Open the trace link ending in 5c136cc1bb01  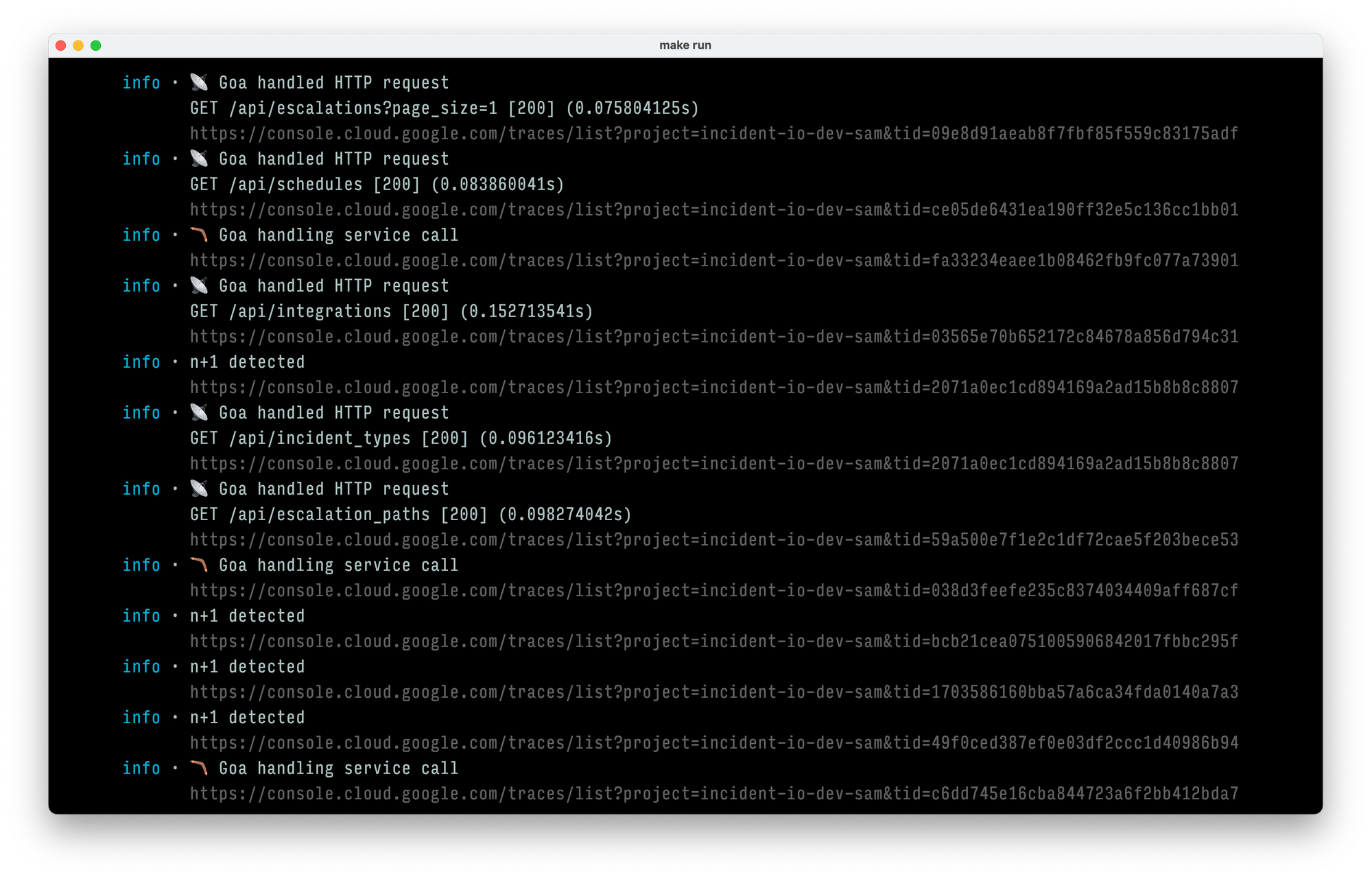(x=713, y=209)
